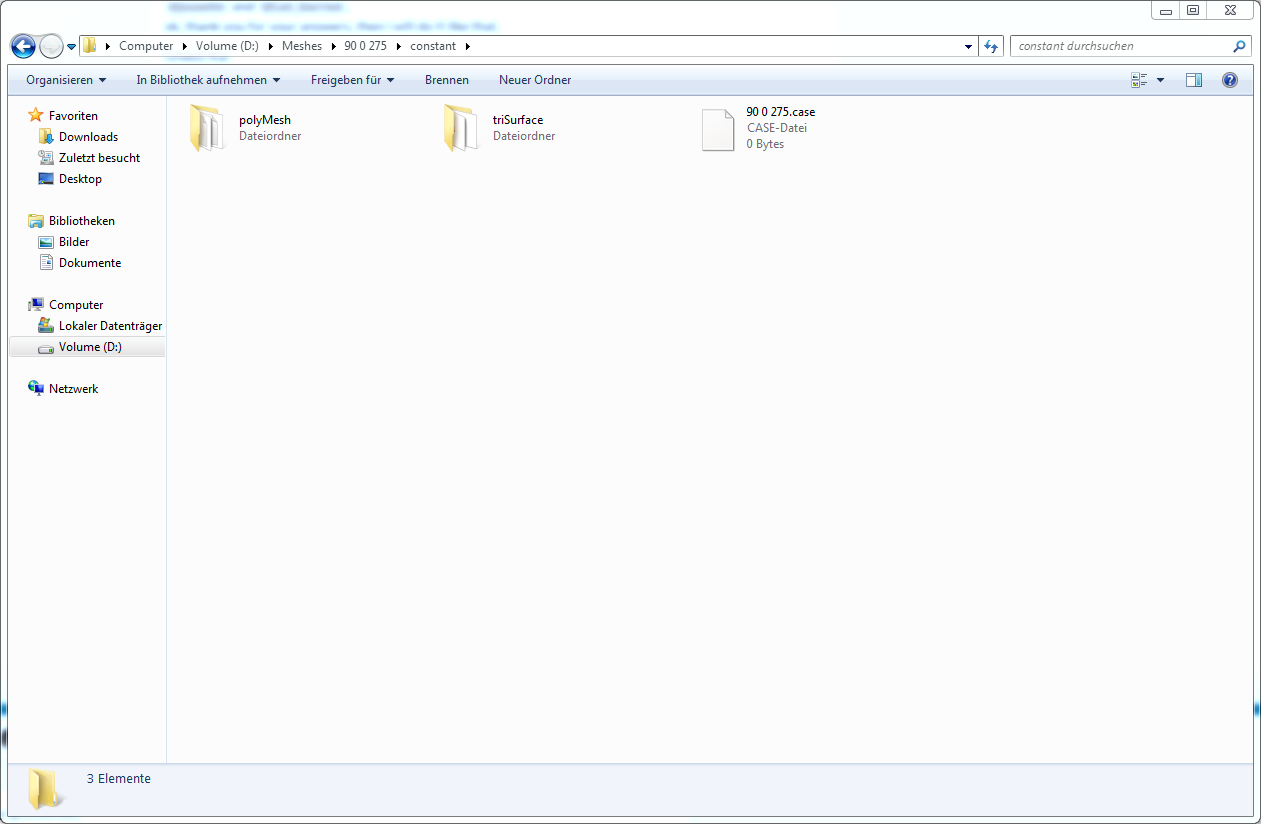Open the 'Freigeben für' menu
This screenshot has height=824, width=1261.
pos(352,80)
